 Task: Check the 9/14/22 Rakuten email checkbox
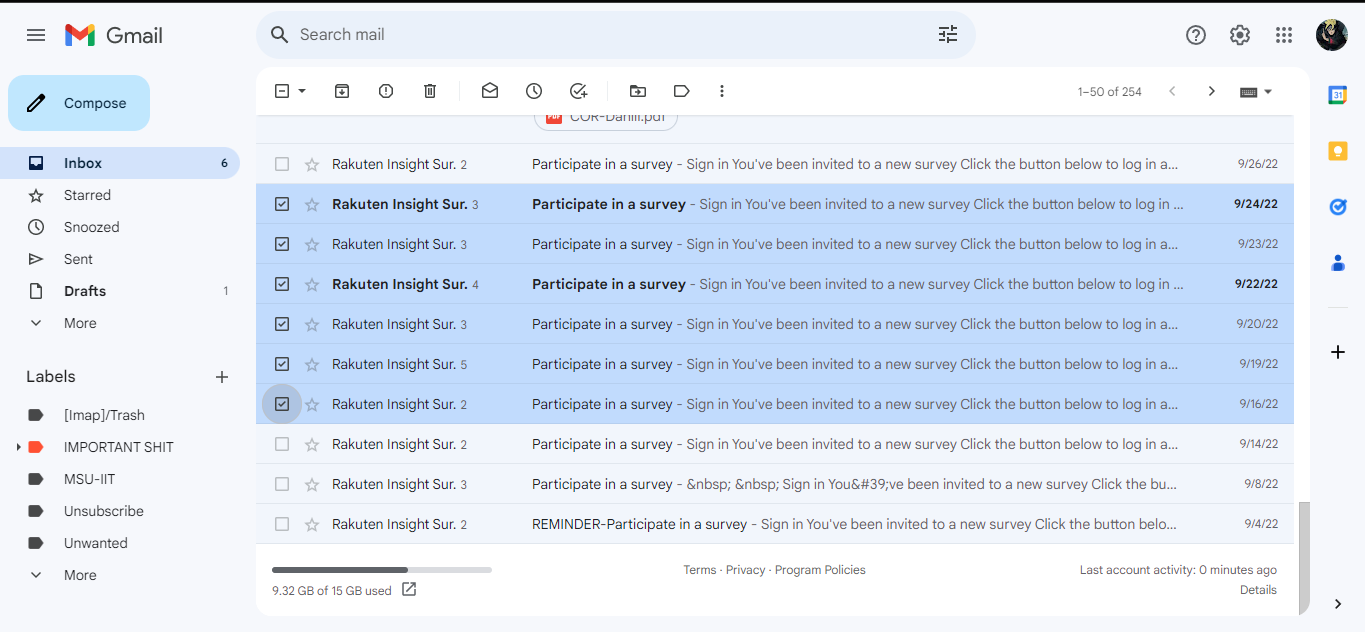[282, 444]
